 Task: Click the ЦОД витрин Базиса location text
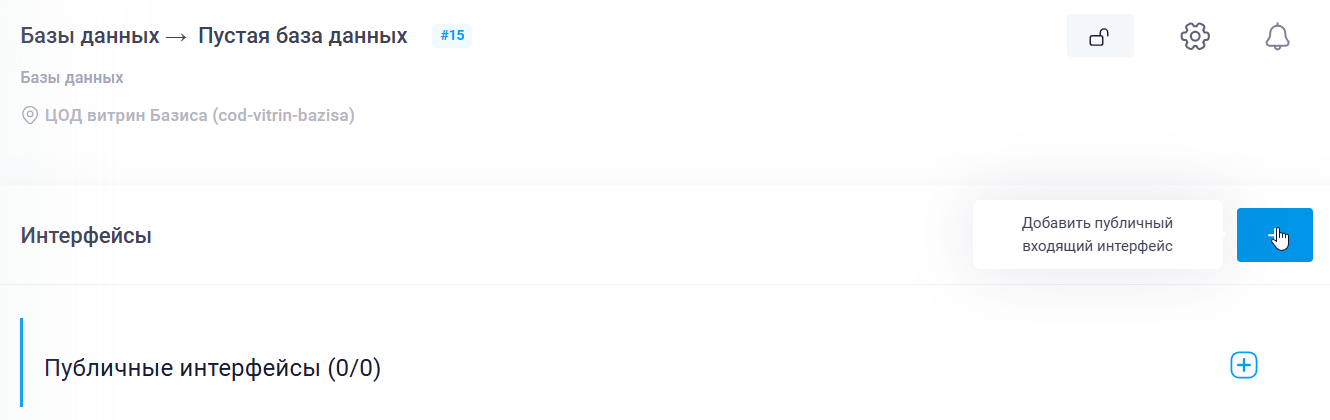point(125,115)
